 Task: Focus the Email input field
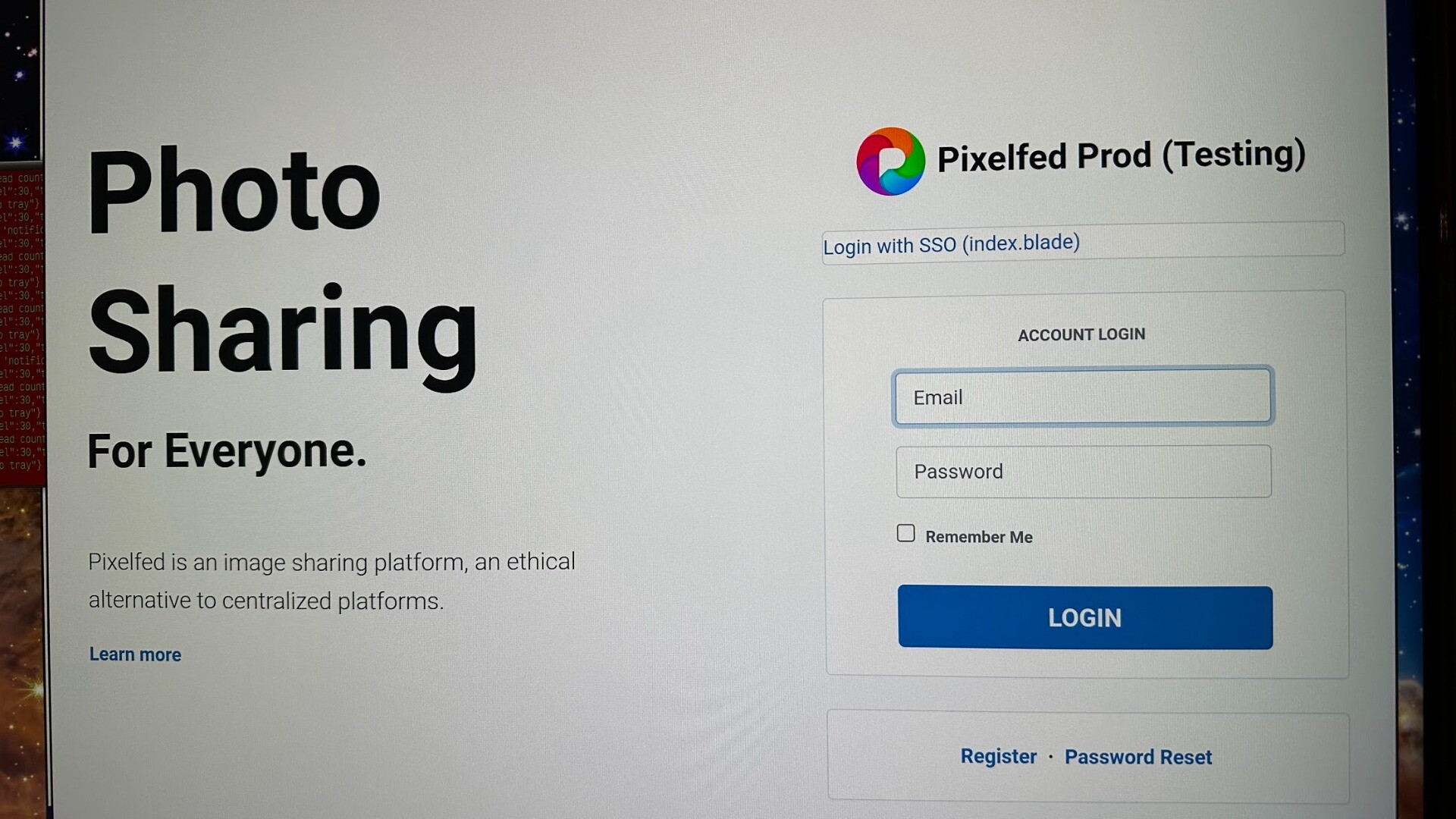(1083, 397)
